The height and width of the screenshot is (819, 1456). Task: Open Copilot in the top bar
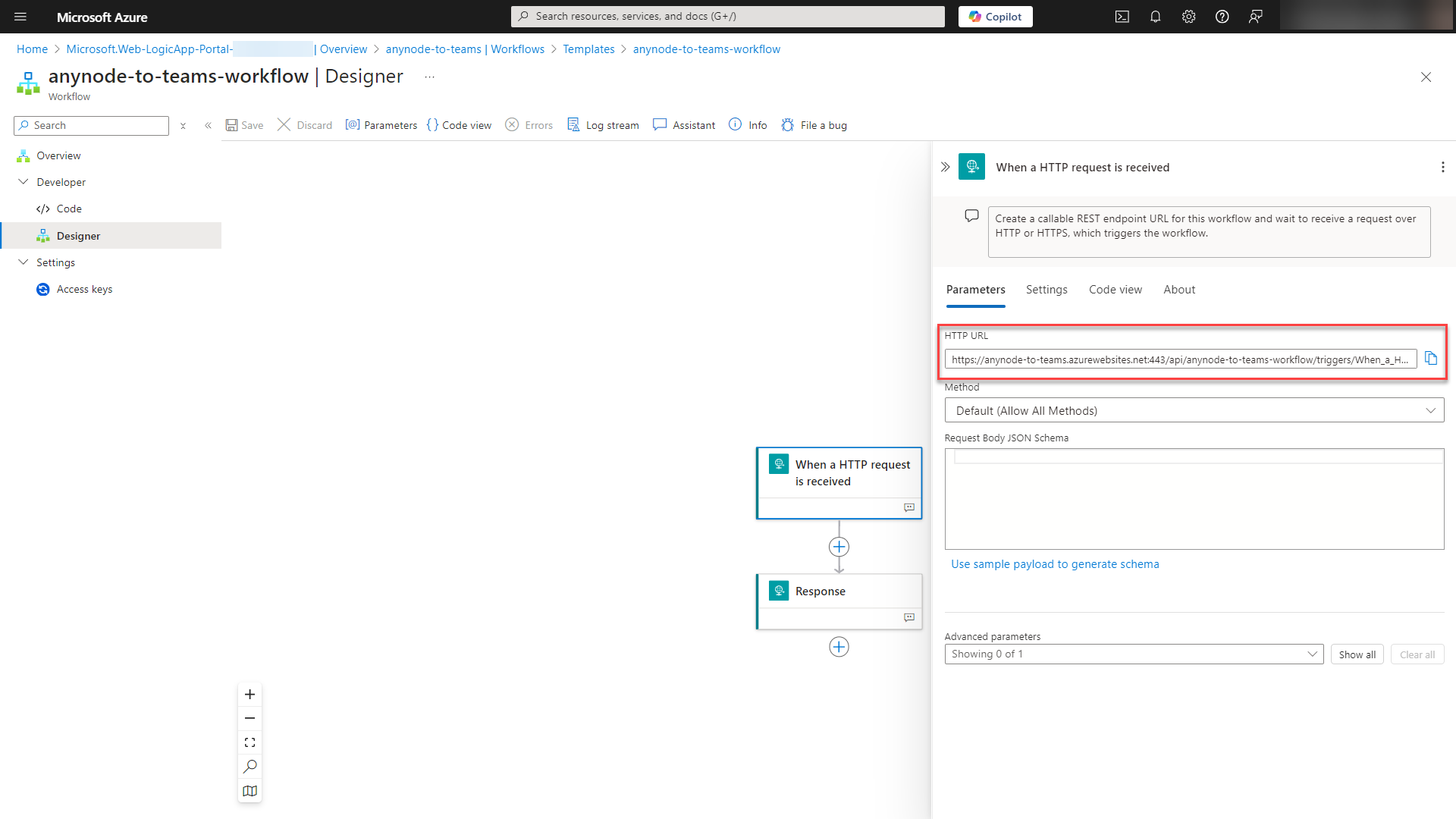tap(995, 16)
